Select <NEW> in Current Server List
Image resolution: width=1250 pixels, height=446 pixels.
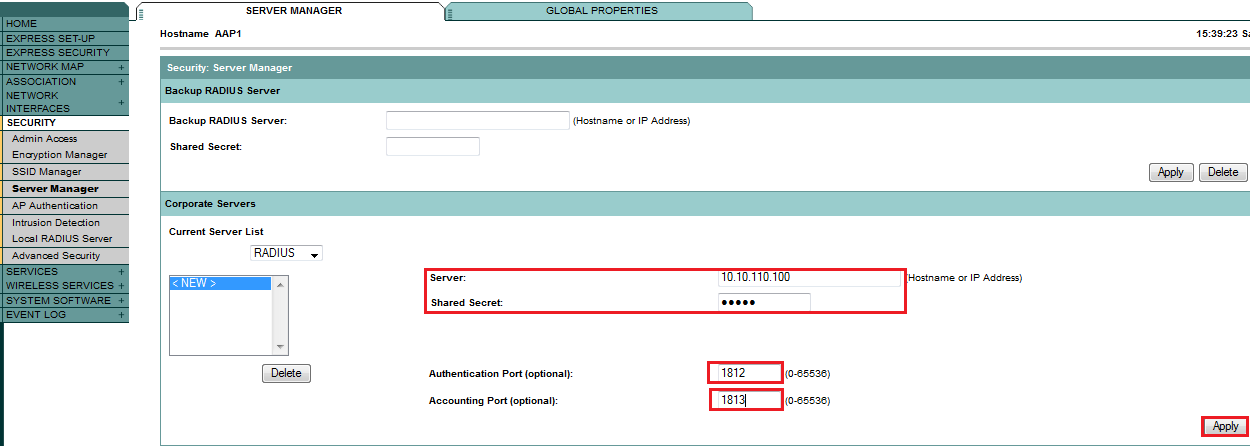220,284
